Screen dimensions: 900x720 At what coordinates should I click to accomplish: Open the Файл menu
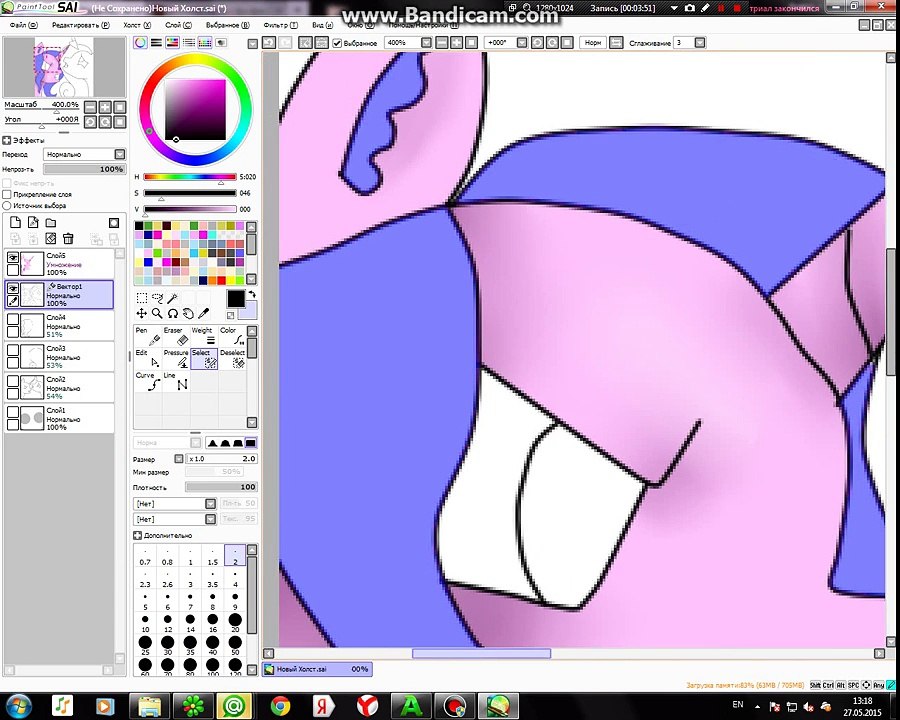click(x=23, y=25)
